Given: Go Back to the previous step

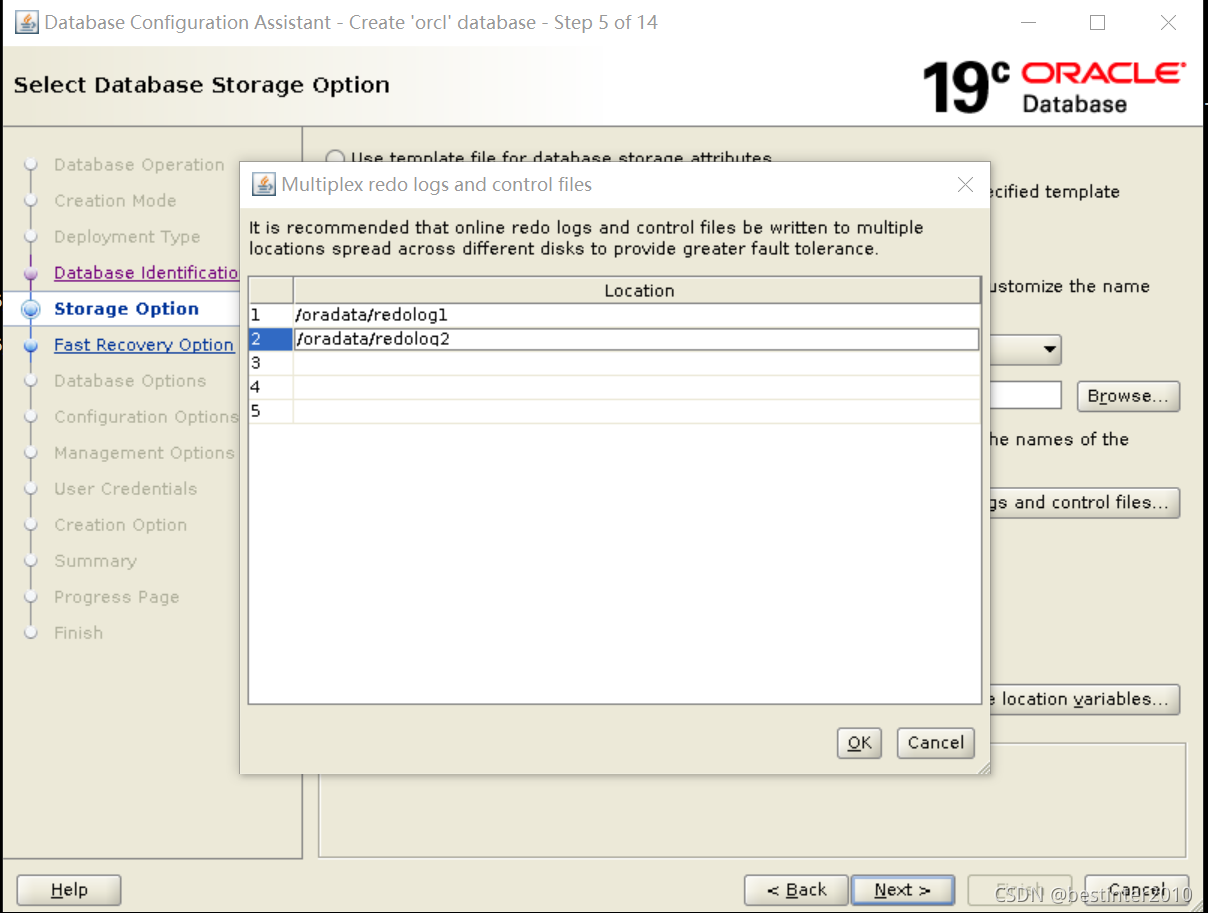Looking at the screenshot, I should [796, 890].
